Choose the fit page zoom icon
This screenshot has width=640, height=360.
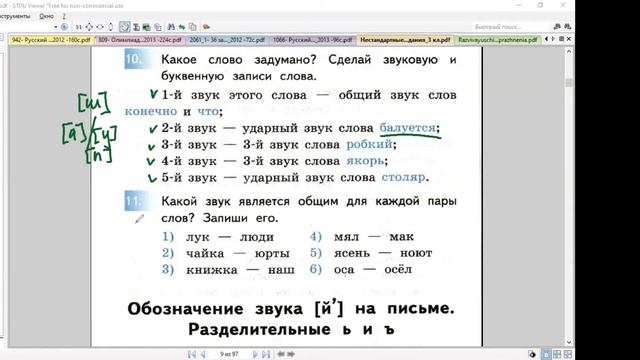pos(89,27)
